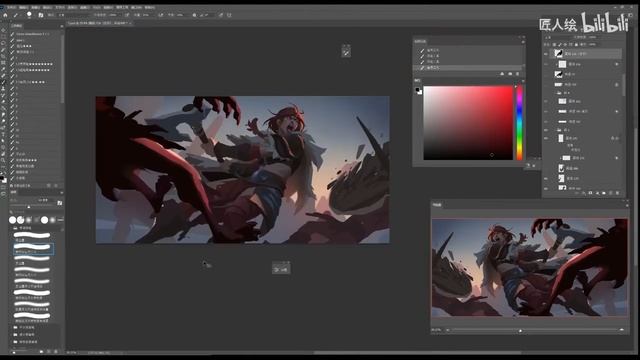Open the File menu
640x360 pixels.
click(x=11, y=7)
